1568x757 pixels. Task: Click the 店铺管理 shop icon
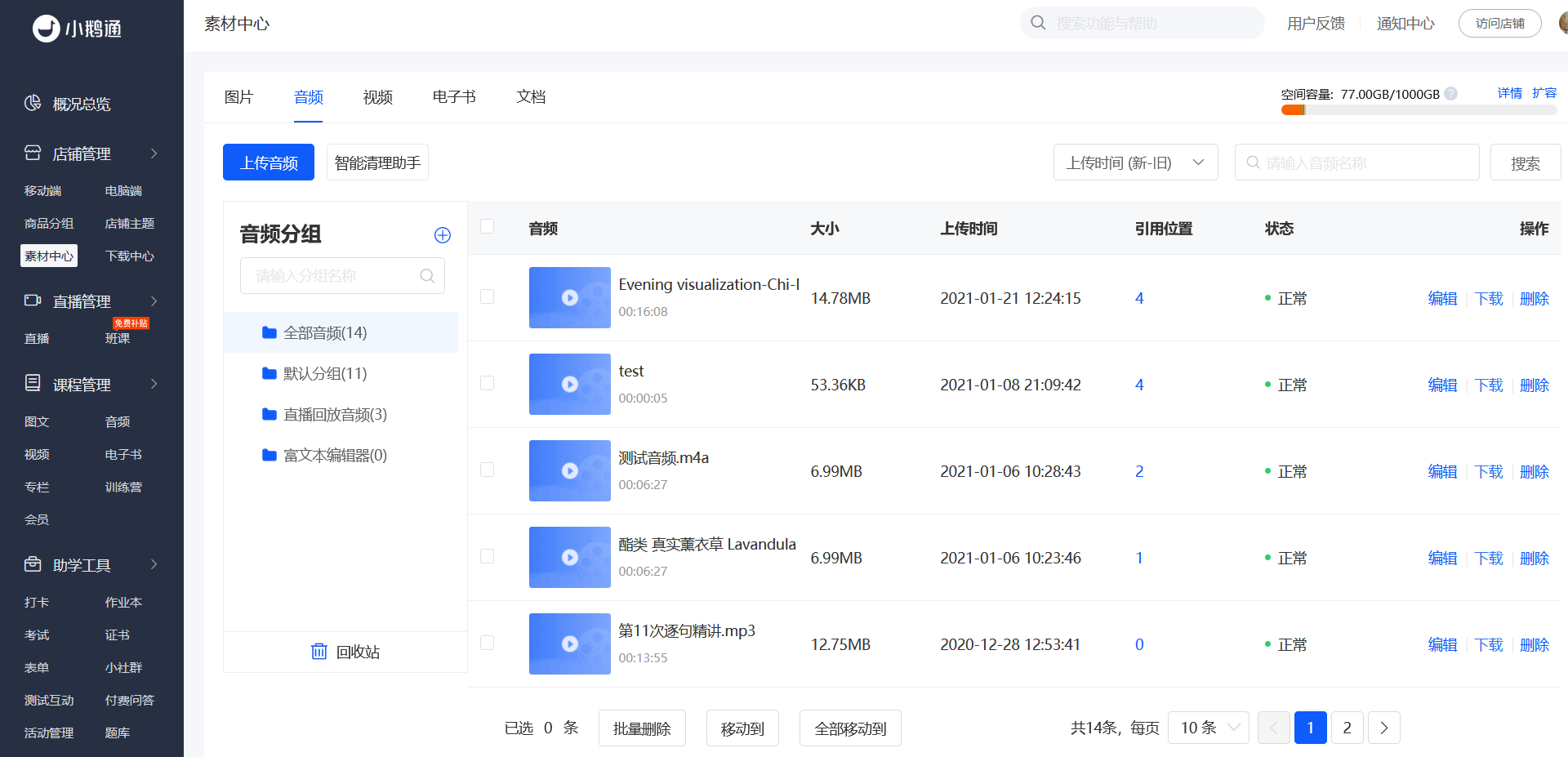pyautogui.click(x=33, y=153)
